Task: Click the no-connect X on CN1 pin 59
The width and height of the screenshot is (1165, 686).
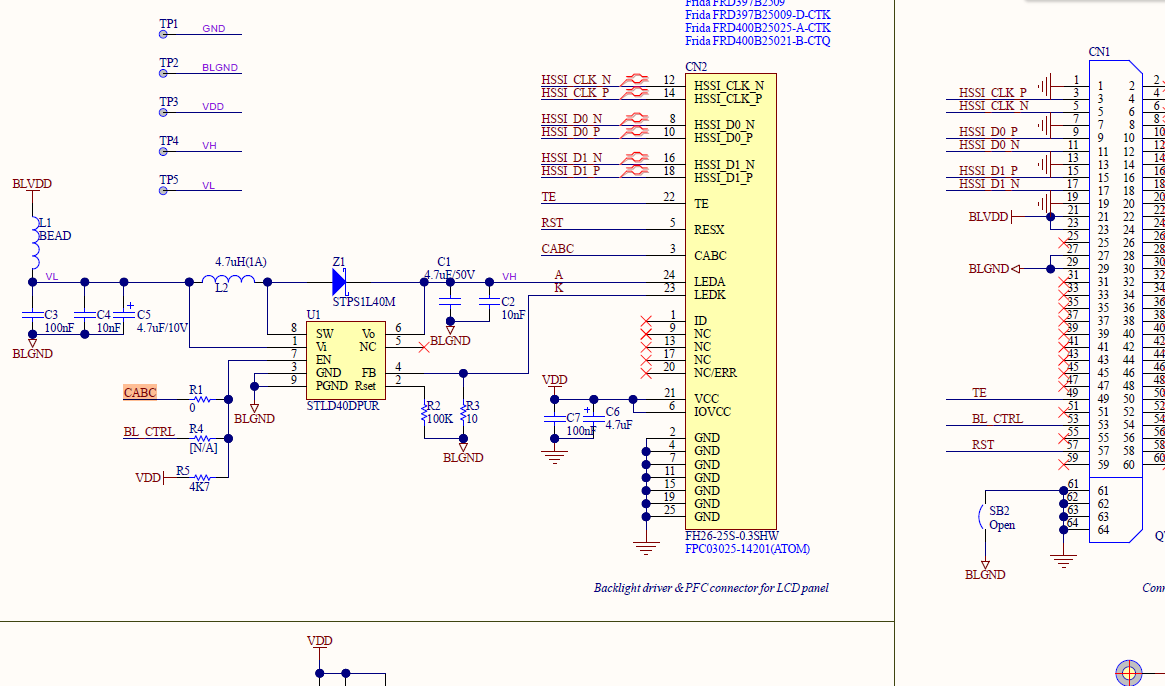Action: click(x=1062, y=464)
